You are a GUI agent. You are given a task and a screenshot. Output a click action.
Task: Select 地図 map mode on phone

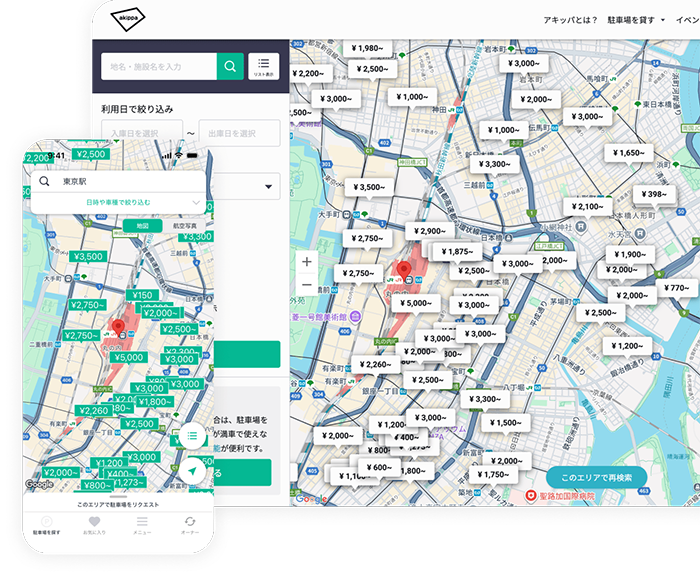pyautogui.click(x=141, y=227)
